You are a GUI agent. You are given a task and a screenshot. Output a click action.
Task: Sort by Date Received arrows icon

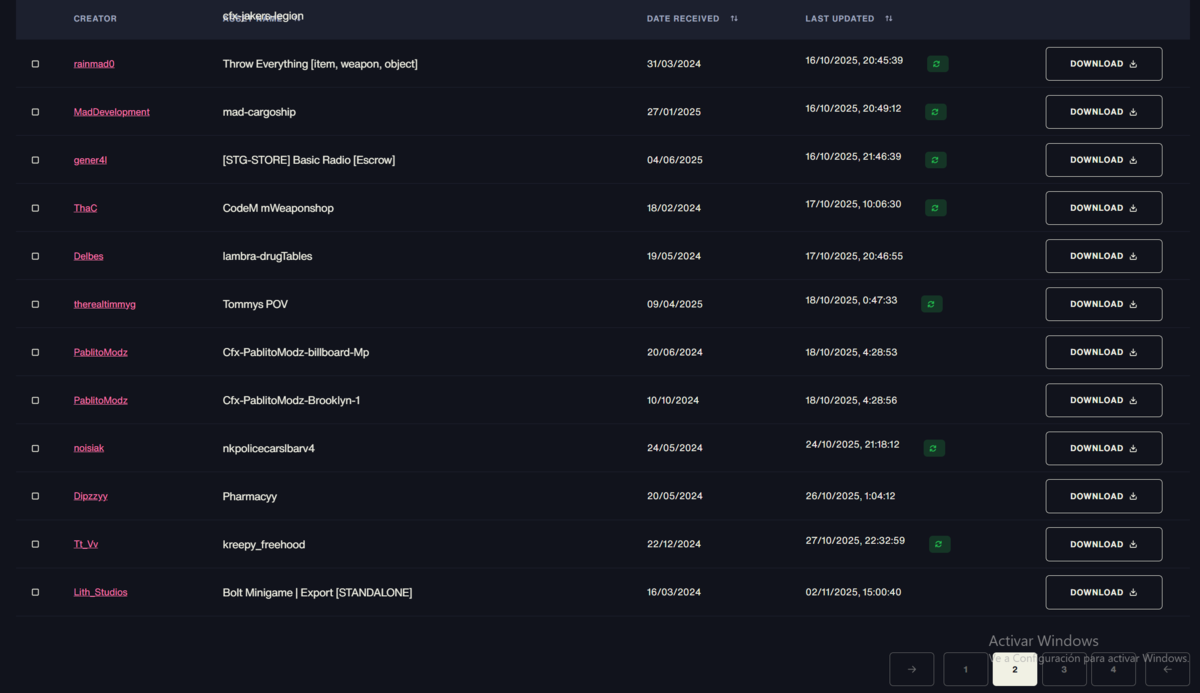click(x=734, y=18)
